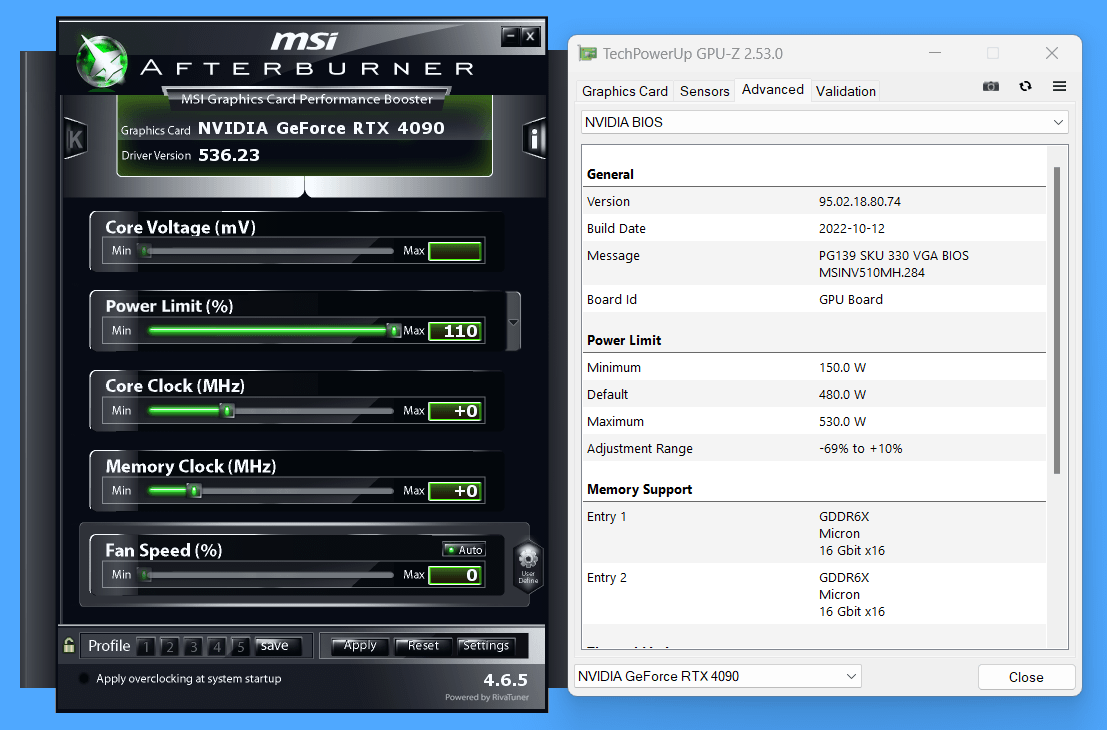
Task: Switch to the Sensors tab
Action: pyautogui.click(x=704, y=91)
